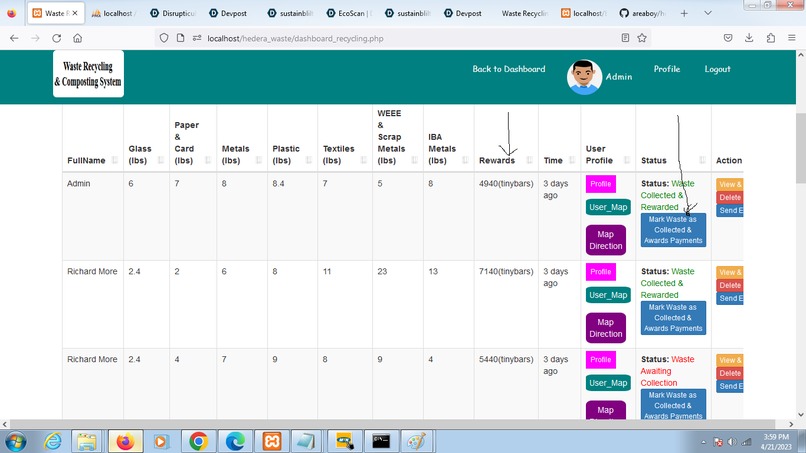Screen dimensions: 806x453
Task: Sort table by Rewards column
Action: [x=506, y=160]
